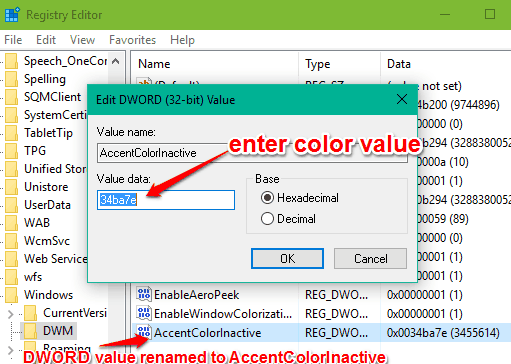Select the Unistore folder icon
Viewport: 511px width, 364px height.
(x=12, y=187)
